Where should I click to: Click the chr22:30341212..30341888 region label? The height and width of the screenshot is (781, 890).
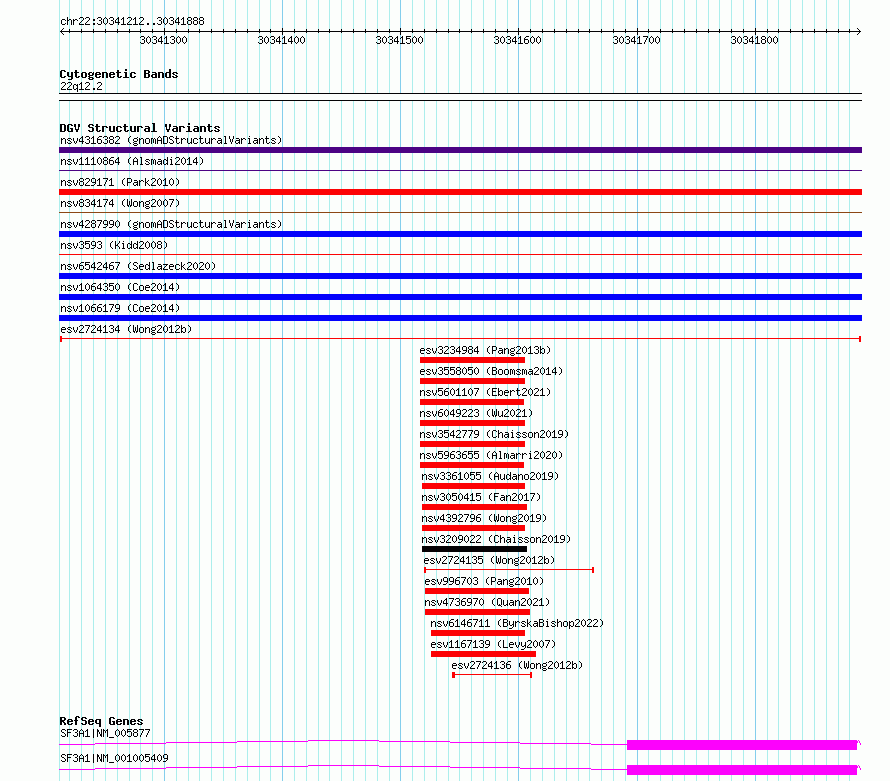132,21
